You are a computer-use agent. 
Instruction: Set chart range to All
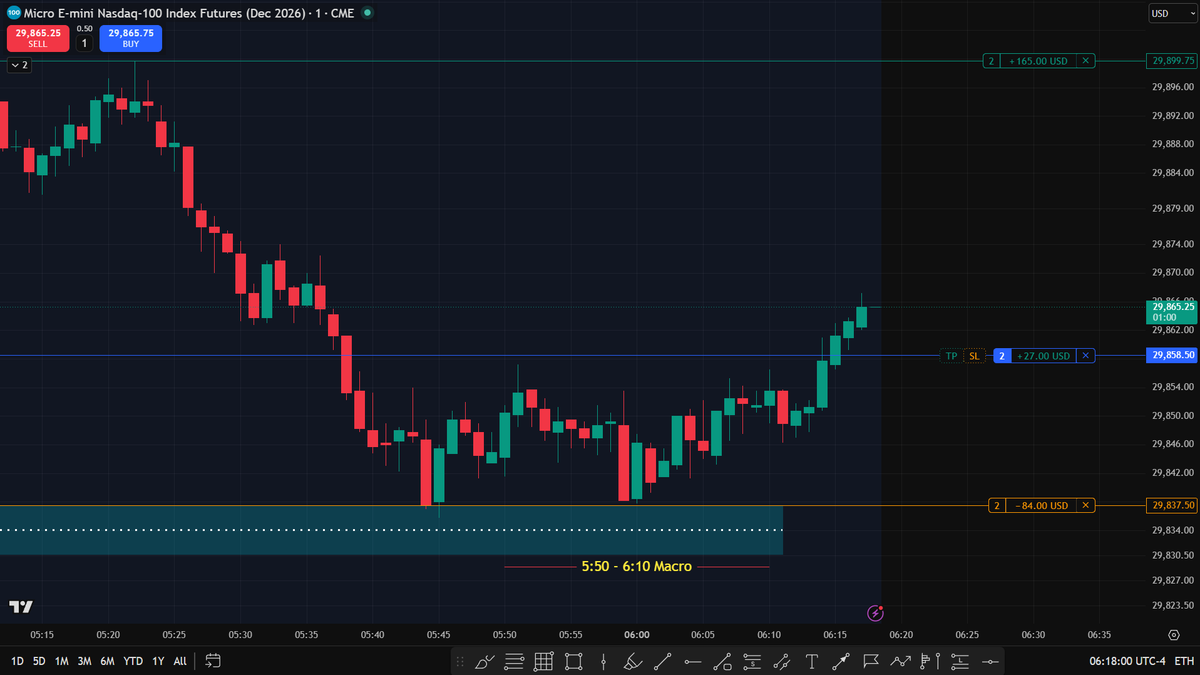pos(180,661)
